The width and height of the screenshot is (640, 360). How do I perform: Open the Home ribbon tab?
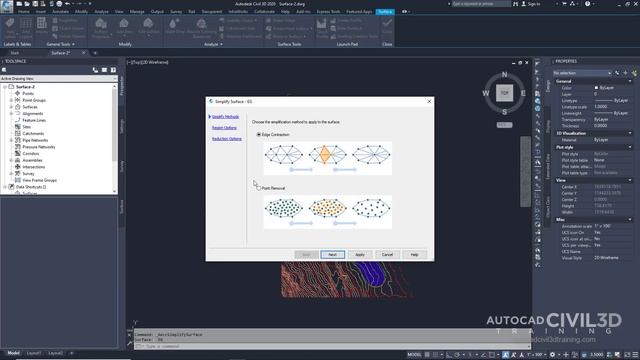click(24, 11)
